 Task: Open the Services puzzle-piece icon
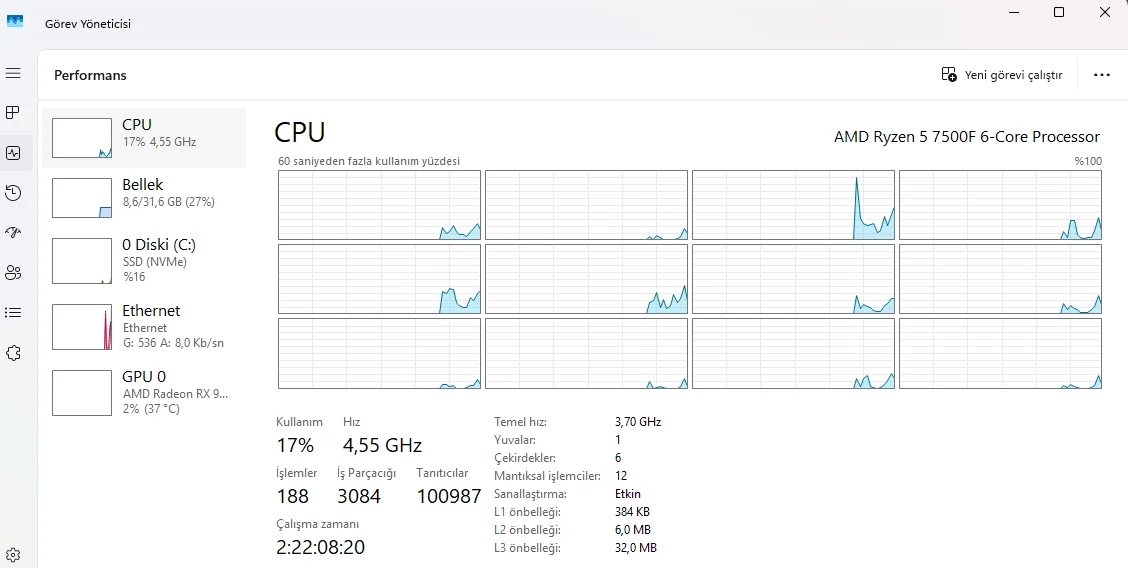point(13,352)
